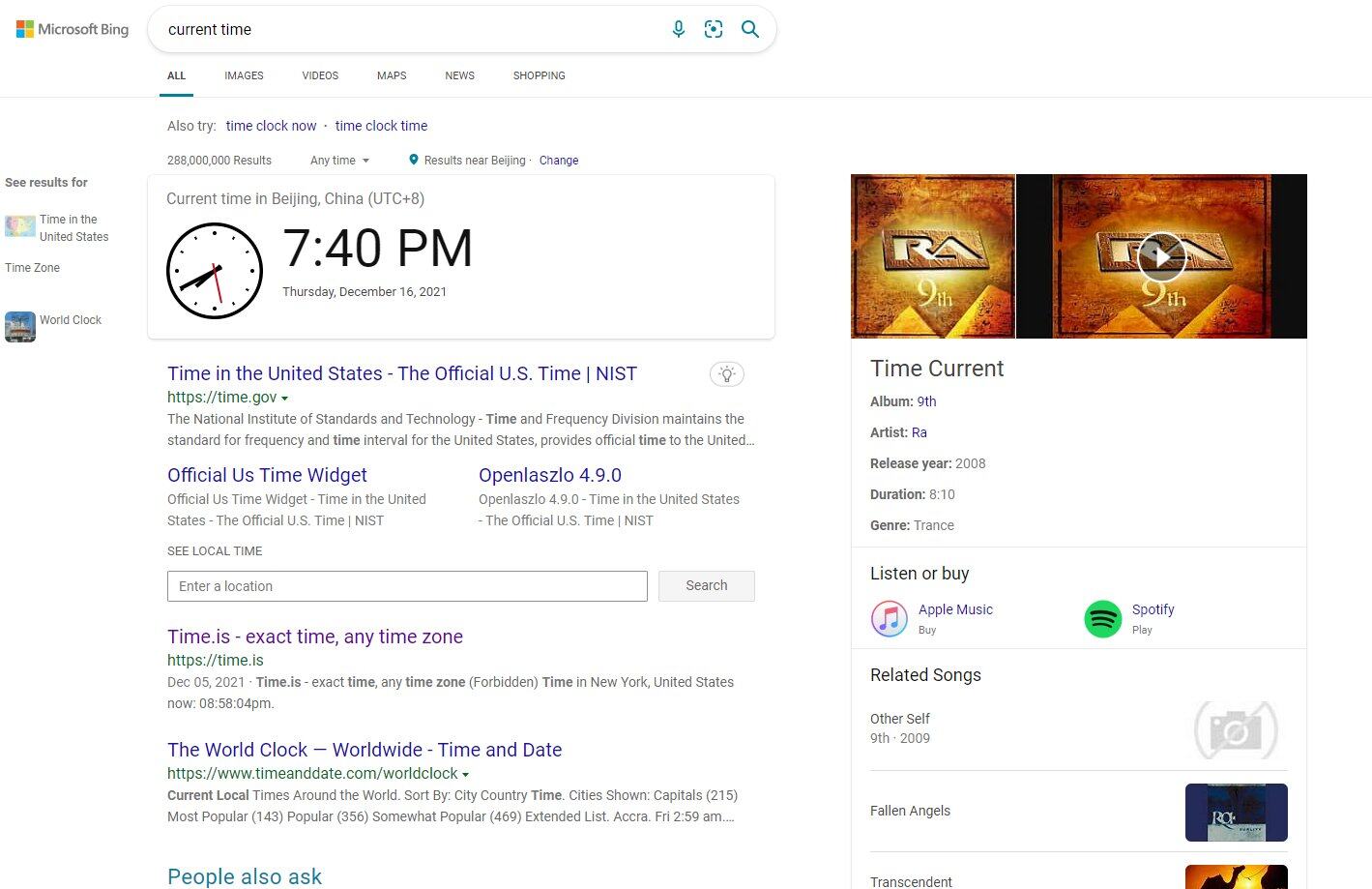Open The World Clock Worldwide result
Image resolution: width=1372 pixels, height=889 pixels.
(x=365, y=750)
